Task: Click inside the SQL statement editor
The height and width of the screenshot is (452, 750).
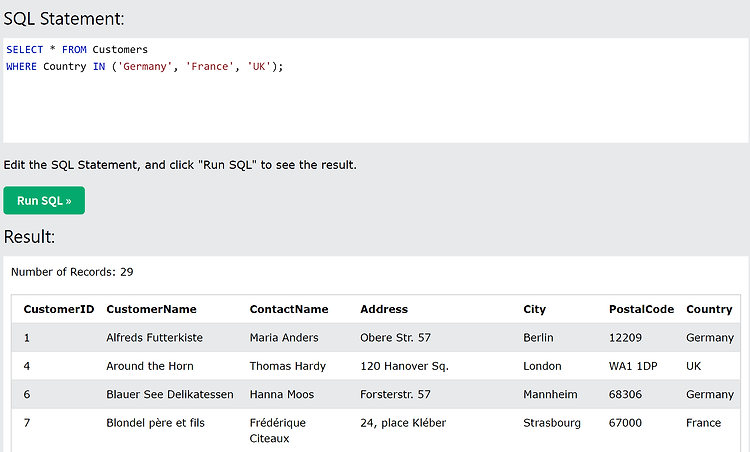Action: [x=375, y=90]
